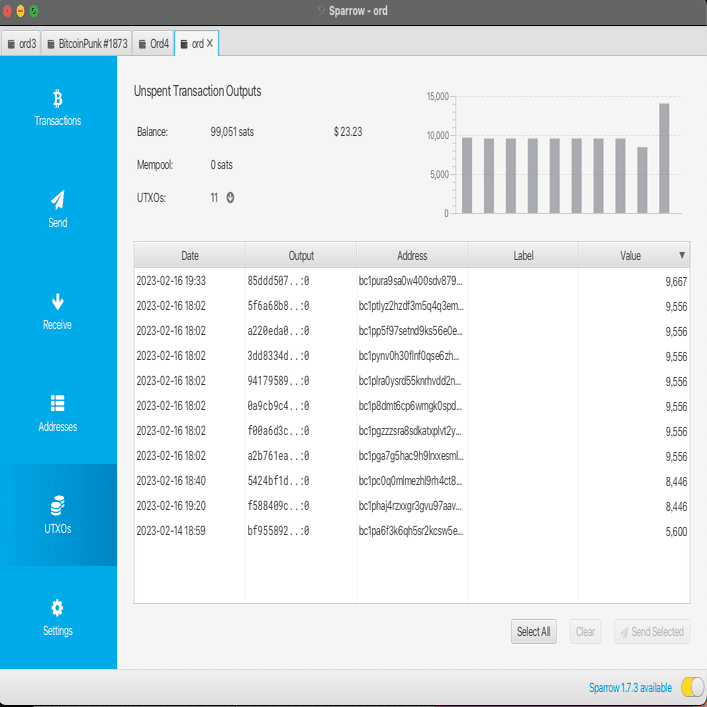This screenshot has width=707, height=707.
Task: Click address bc1pura9sa0w400sdv879...
Action: point(410,281)
